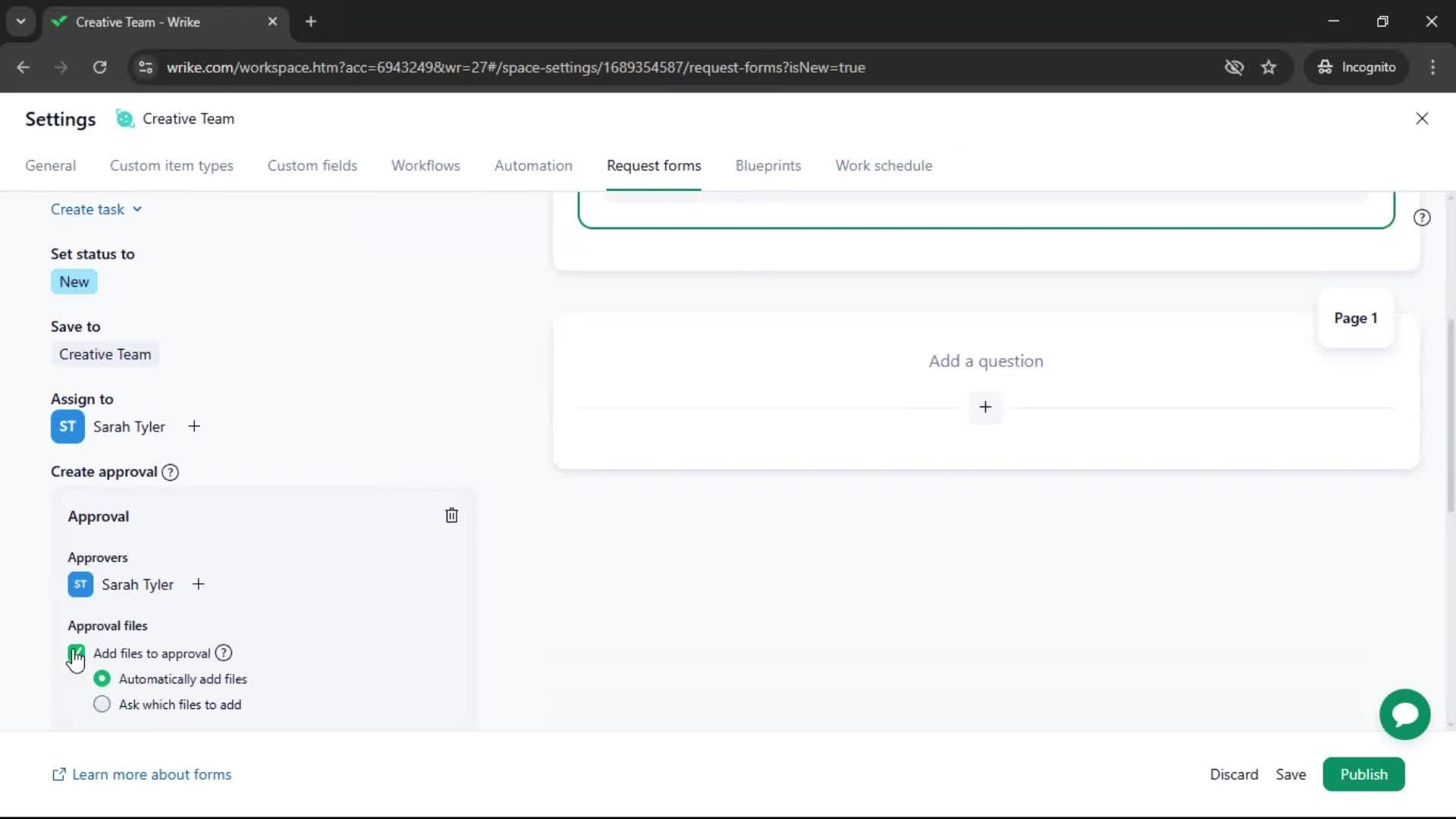Click the Creative Team space icon
The height and width of the screenshot is (819, 1456).
pyautogui.click(x=124, y=119)
